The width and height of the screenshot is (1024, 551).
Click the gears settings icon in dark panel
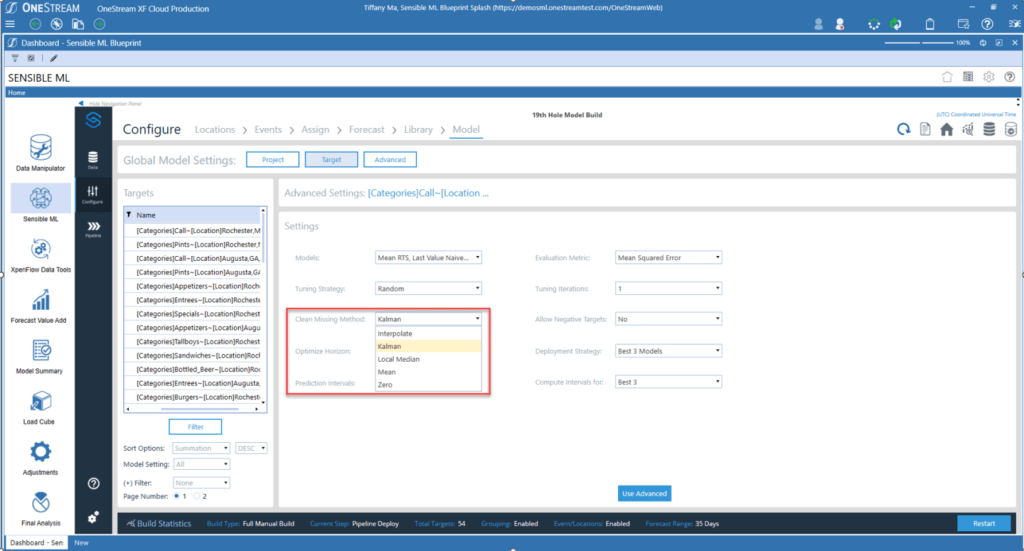tap(93, 517)
